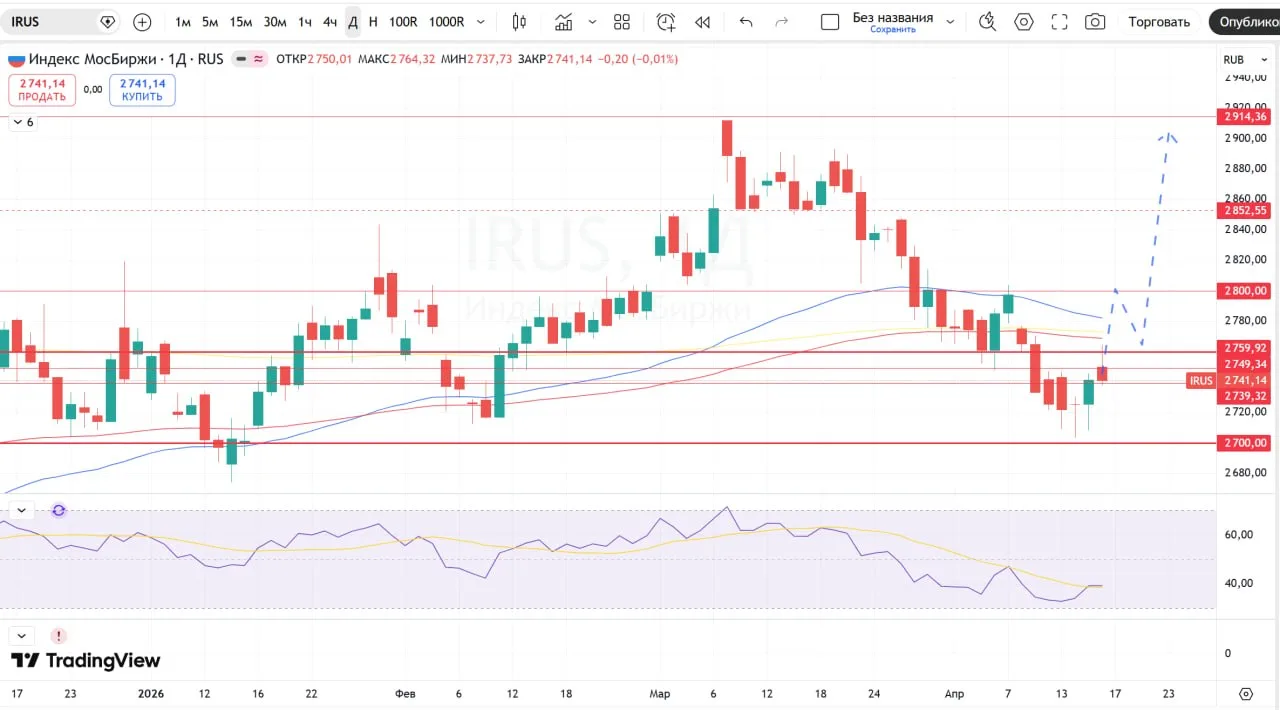Click the 2 800,00 price level label
This screenshot has height=710, width=1280.
tap(1245, 291)
